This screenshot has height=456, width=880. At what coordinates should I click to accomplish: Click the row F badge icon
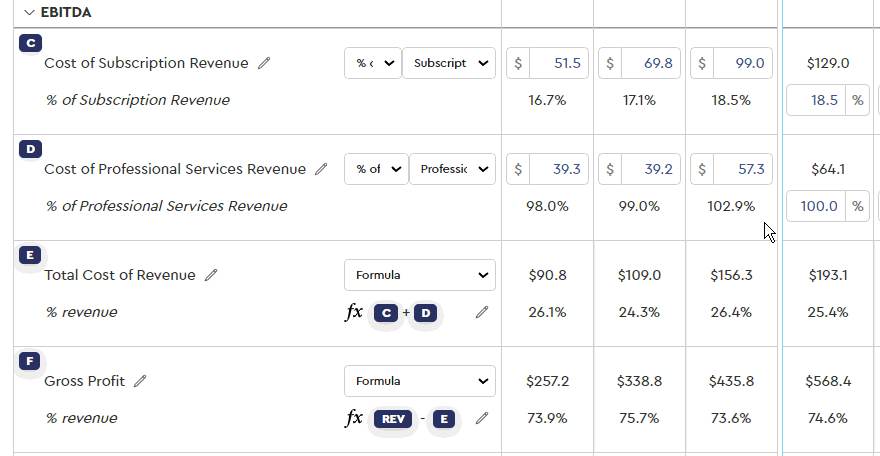click(31, 360)
